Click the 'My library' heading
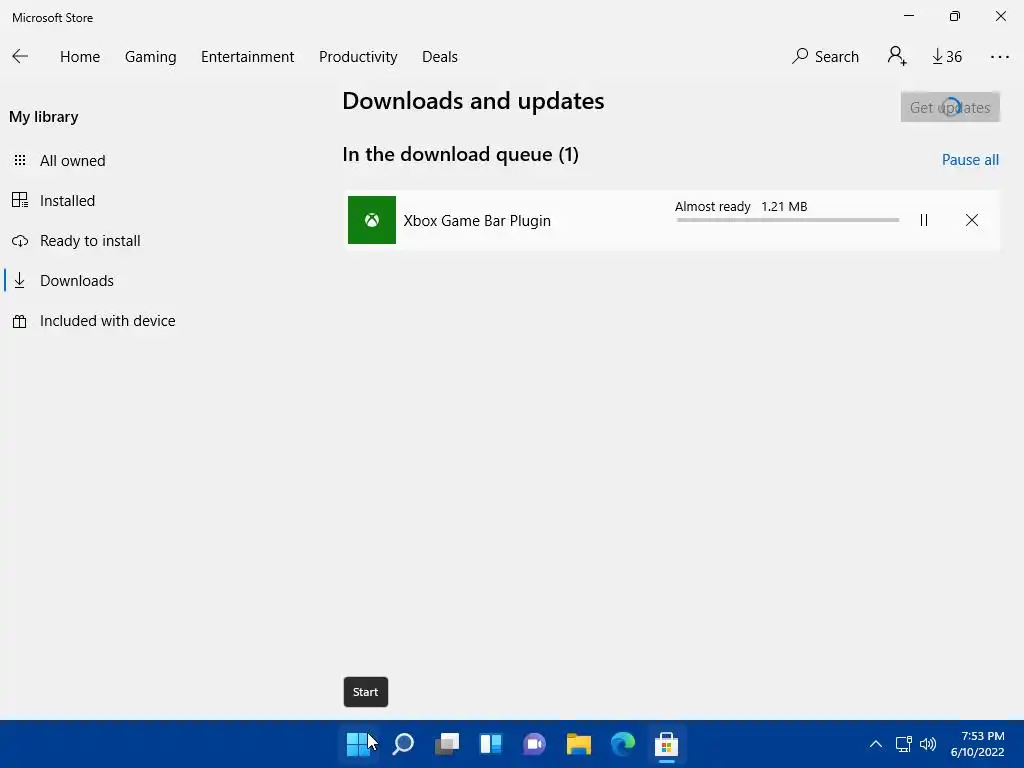The width and height of the screenshot is (1024, 768). 44,117
